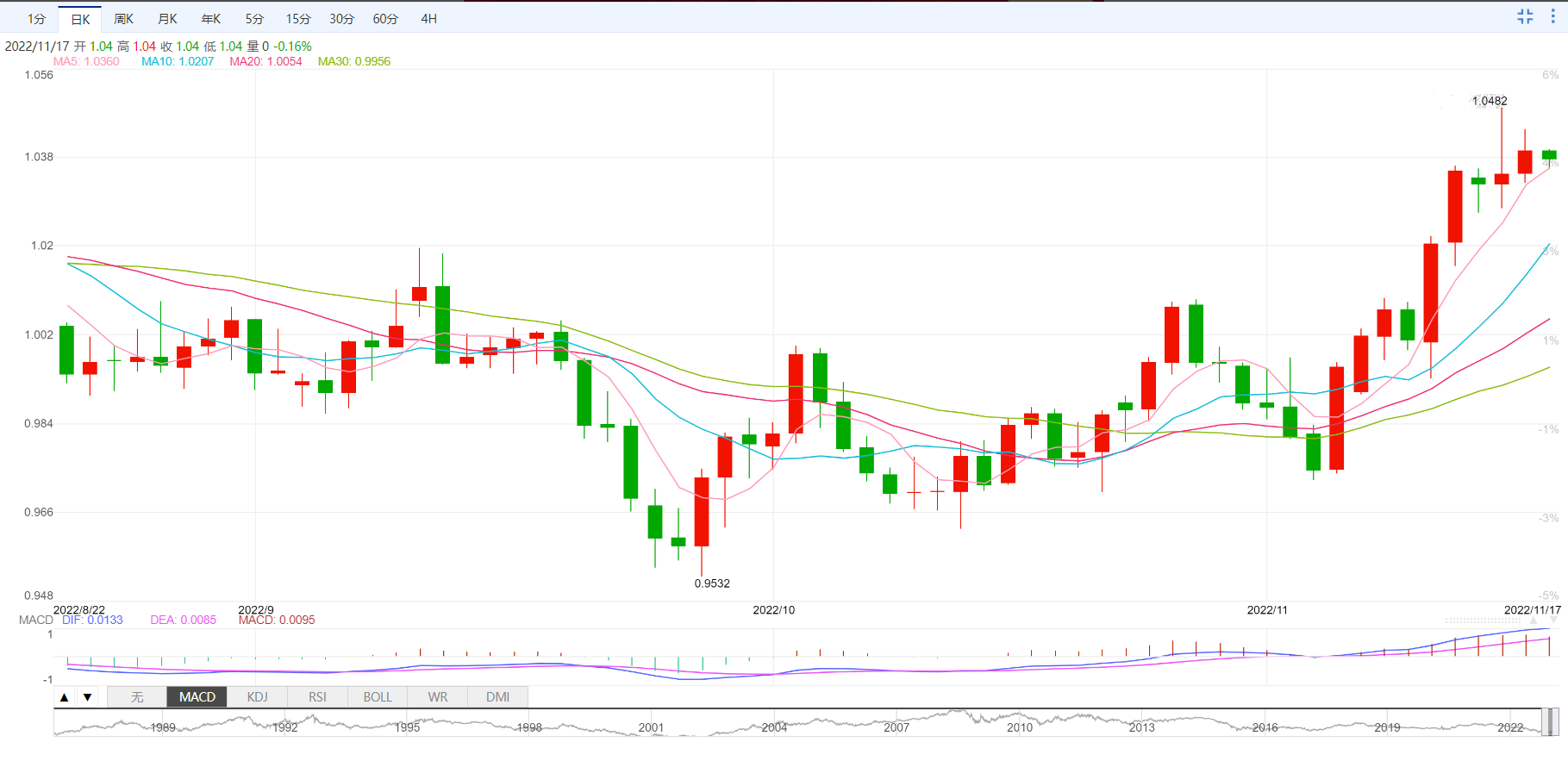Viewport: 1568px width, 761px height.
Task: Activate the WR indicator
Action: 438,697
